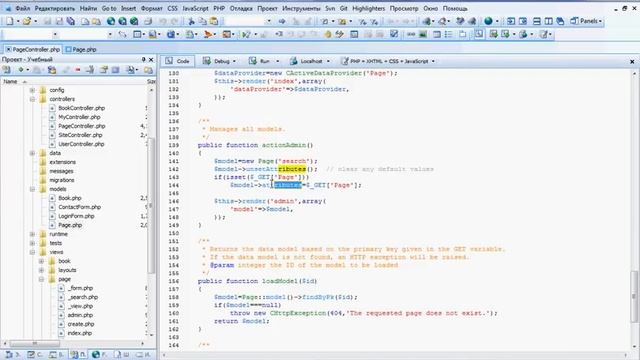Open the second combo box dropdown in second toolbar

(x=110, y=35)
